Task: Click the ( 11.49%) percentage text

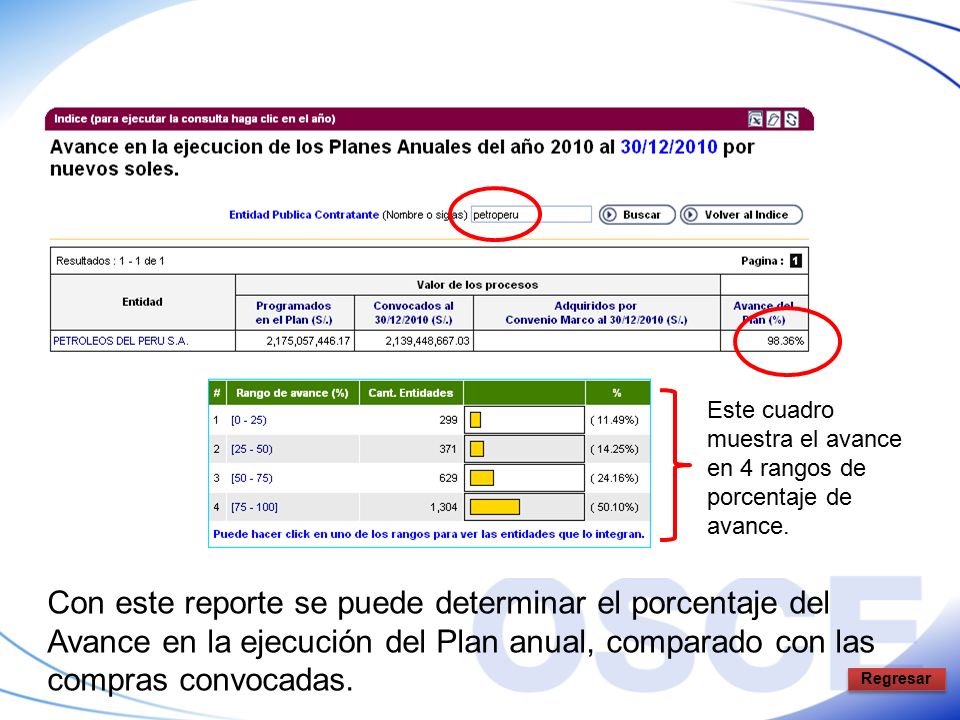Action: 614,420
